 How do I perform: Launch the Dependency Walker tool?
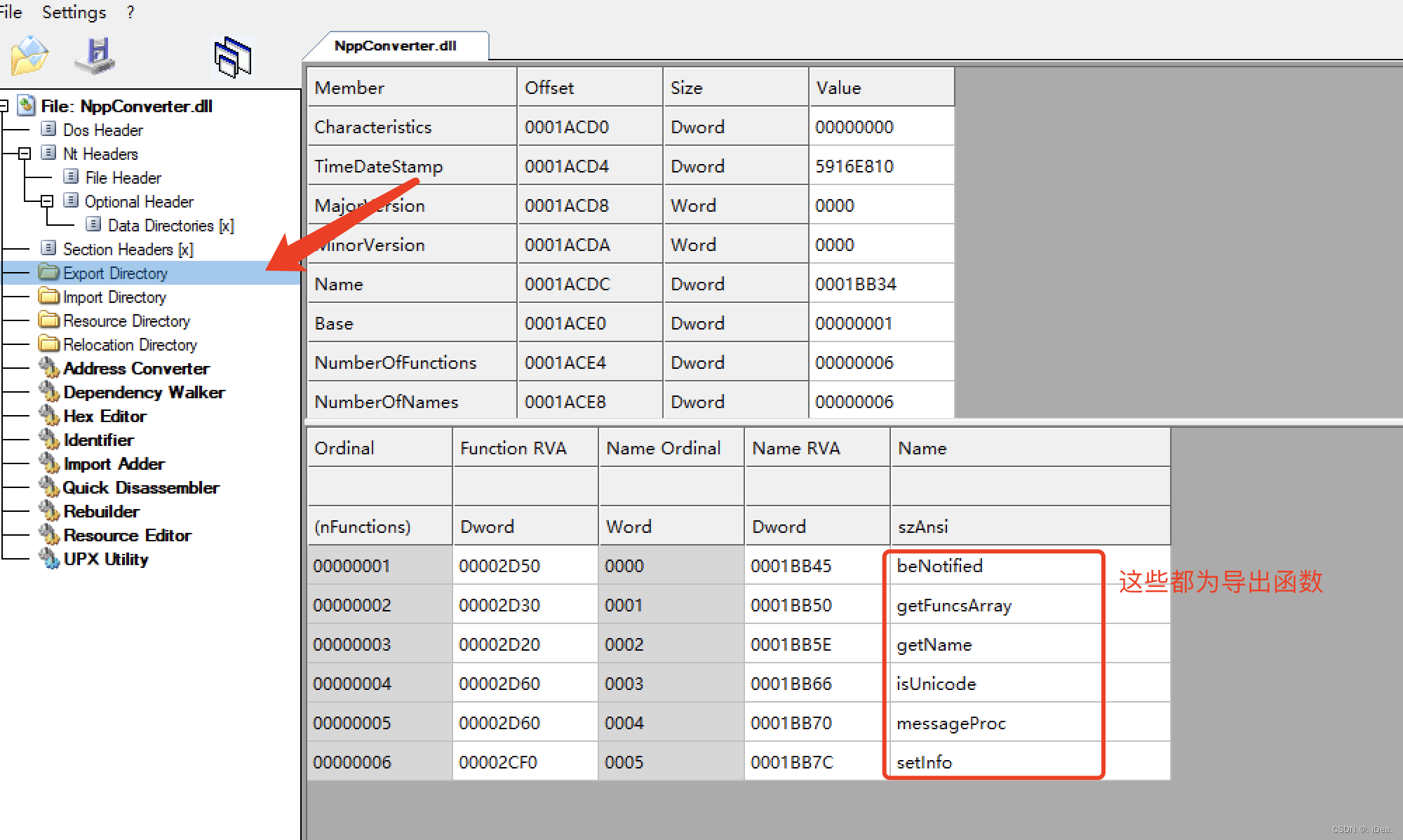click(x=144, y=393)
